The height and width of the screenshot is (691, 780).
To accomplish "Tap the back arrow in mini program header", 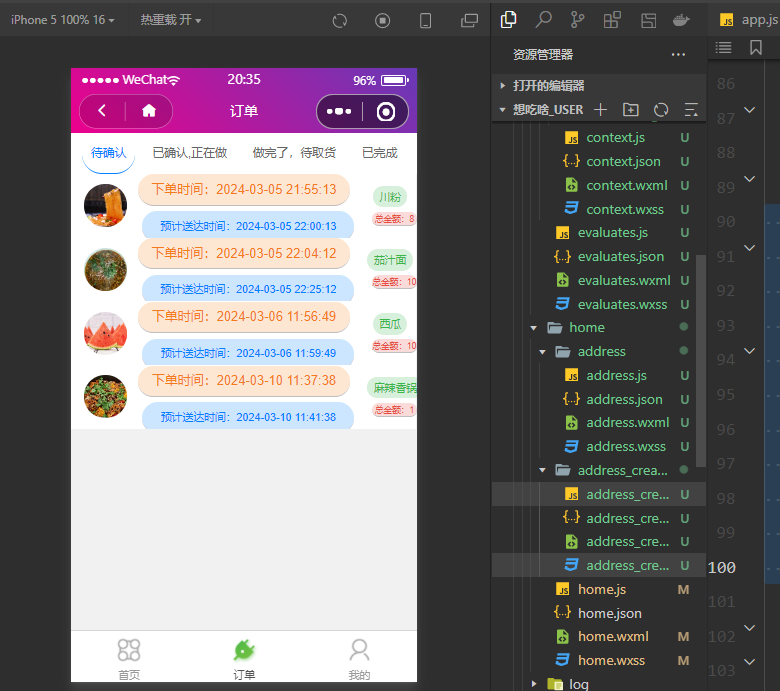I will 102,110.
